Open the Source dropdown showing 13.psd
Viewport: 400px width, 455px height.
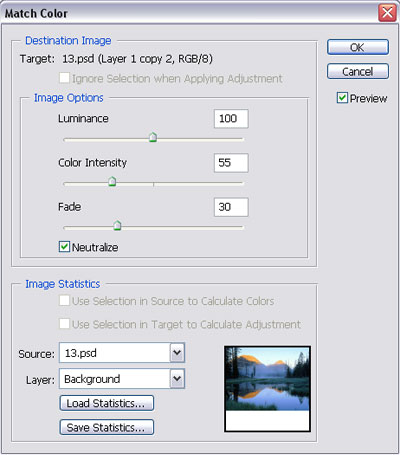pos(122,353)
